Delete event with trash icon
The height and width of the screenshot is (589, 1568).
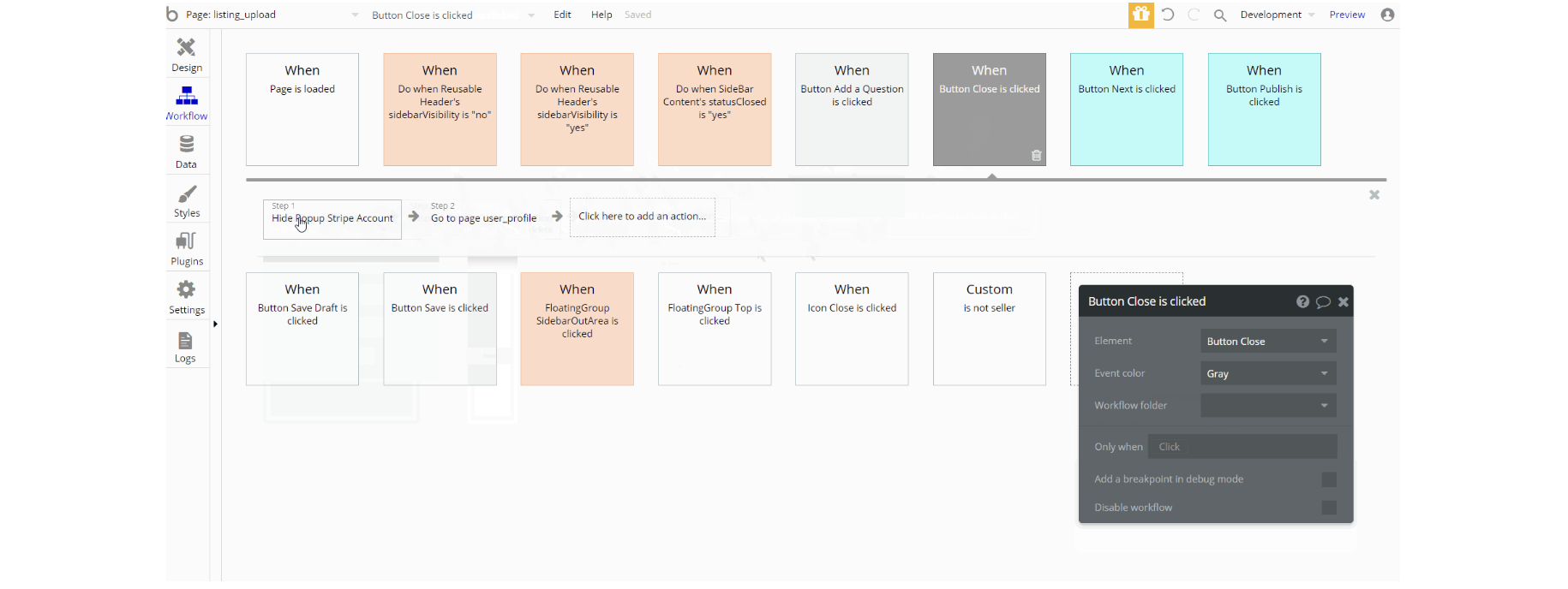[1036, 155]
